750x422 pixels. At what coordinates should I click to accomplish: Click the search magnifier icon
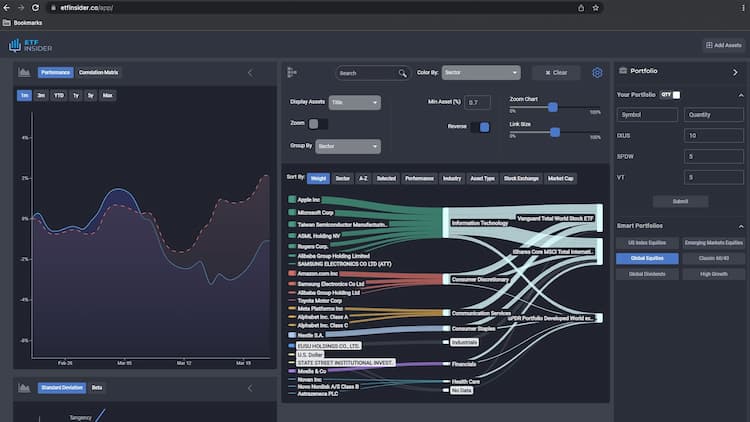403,73
